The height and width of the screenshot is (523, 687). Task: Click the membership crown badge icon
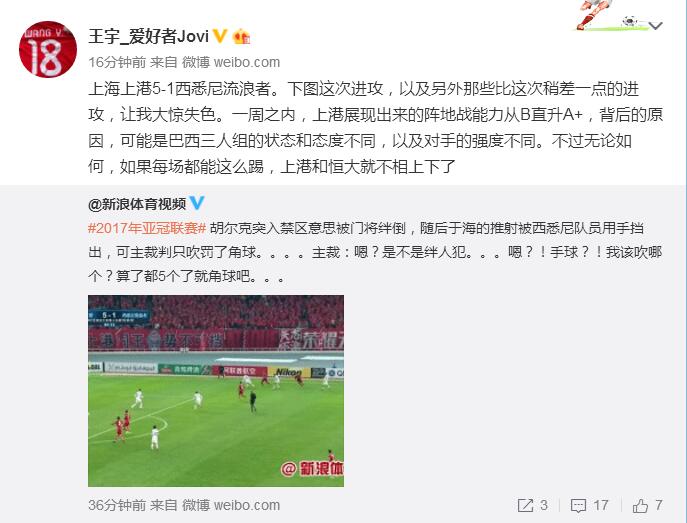point(241,36)
